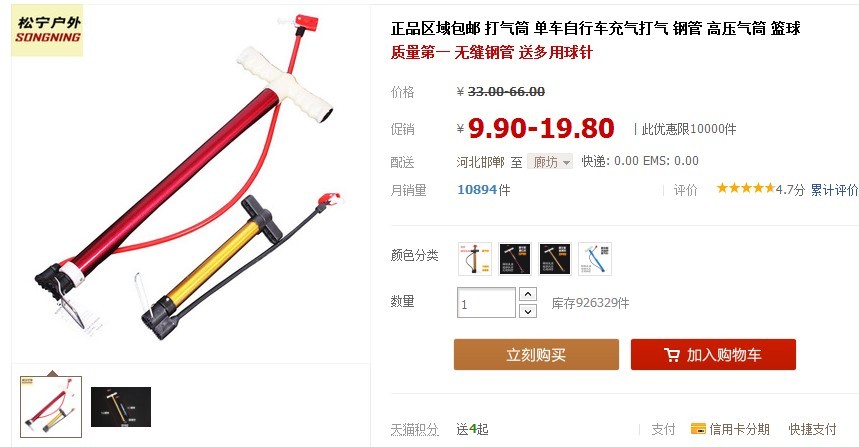Click the 快捷支付 payment option
This screenshot has height=447, width=859.
tap(812, 429)
